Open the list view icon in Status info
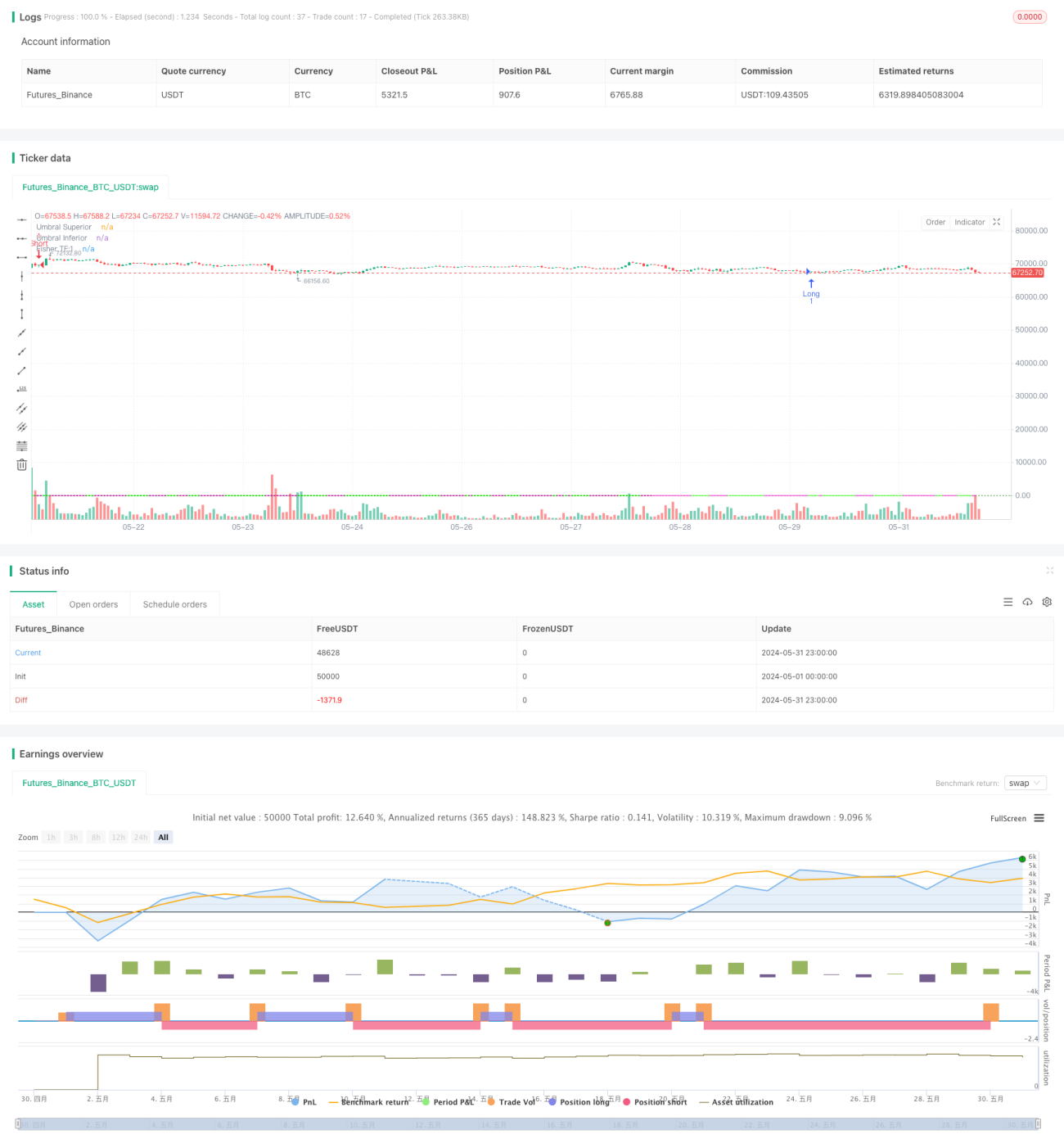 [1008, 602]
